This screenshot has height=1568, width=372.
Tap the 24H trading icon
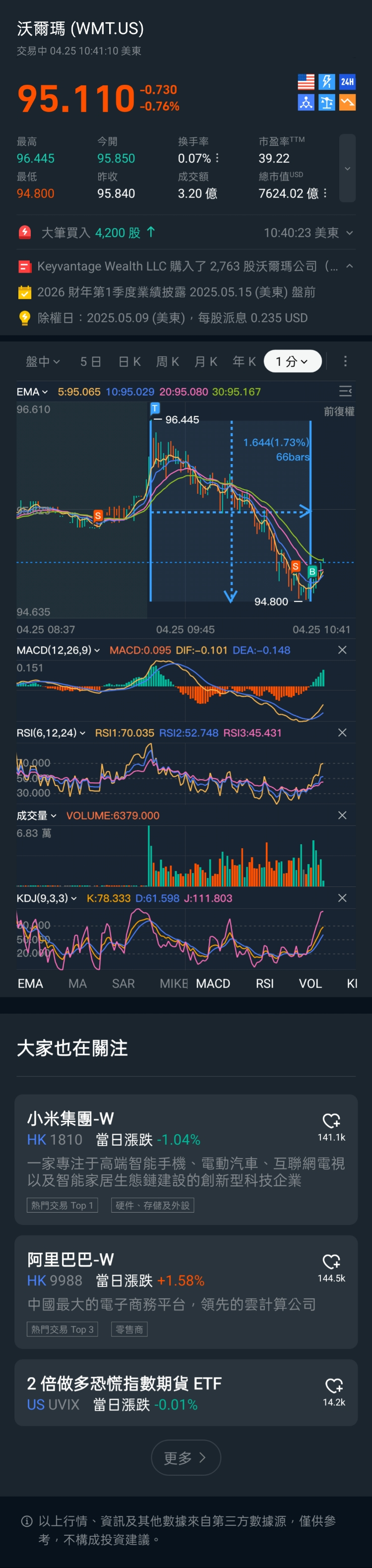347,82
